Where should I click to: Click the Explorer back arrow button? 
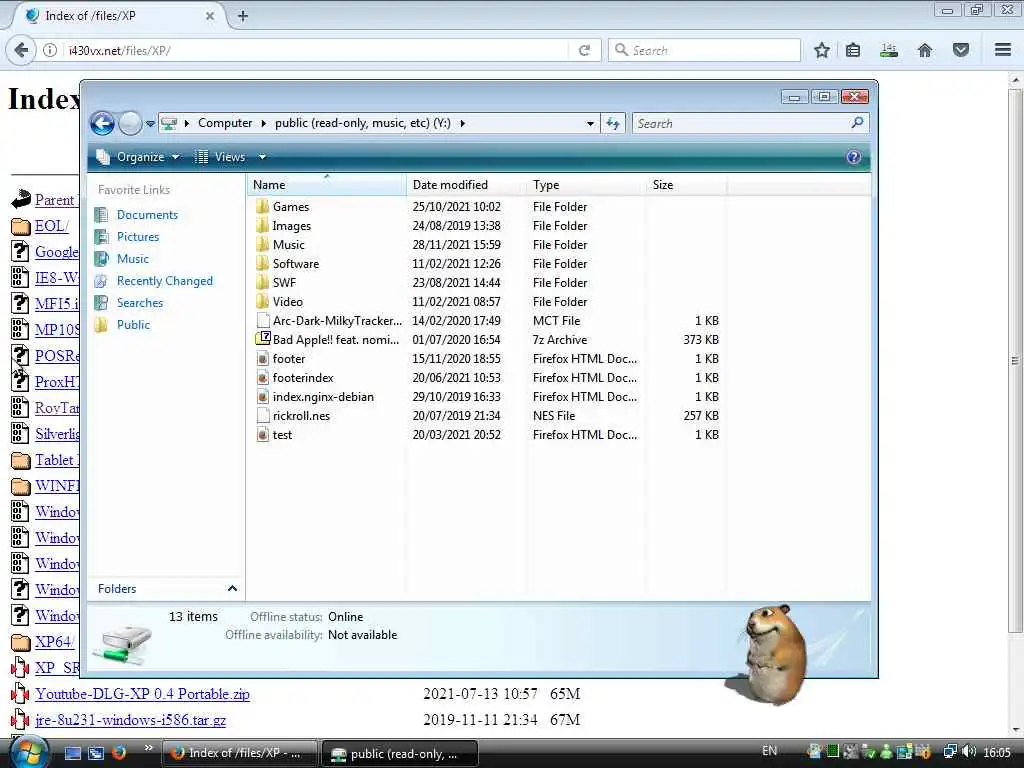tap(103, 123)
